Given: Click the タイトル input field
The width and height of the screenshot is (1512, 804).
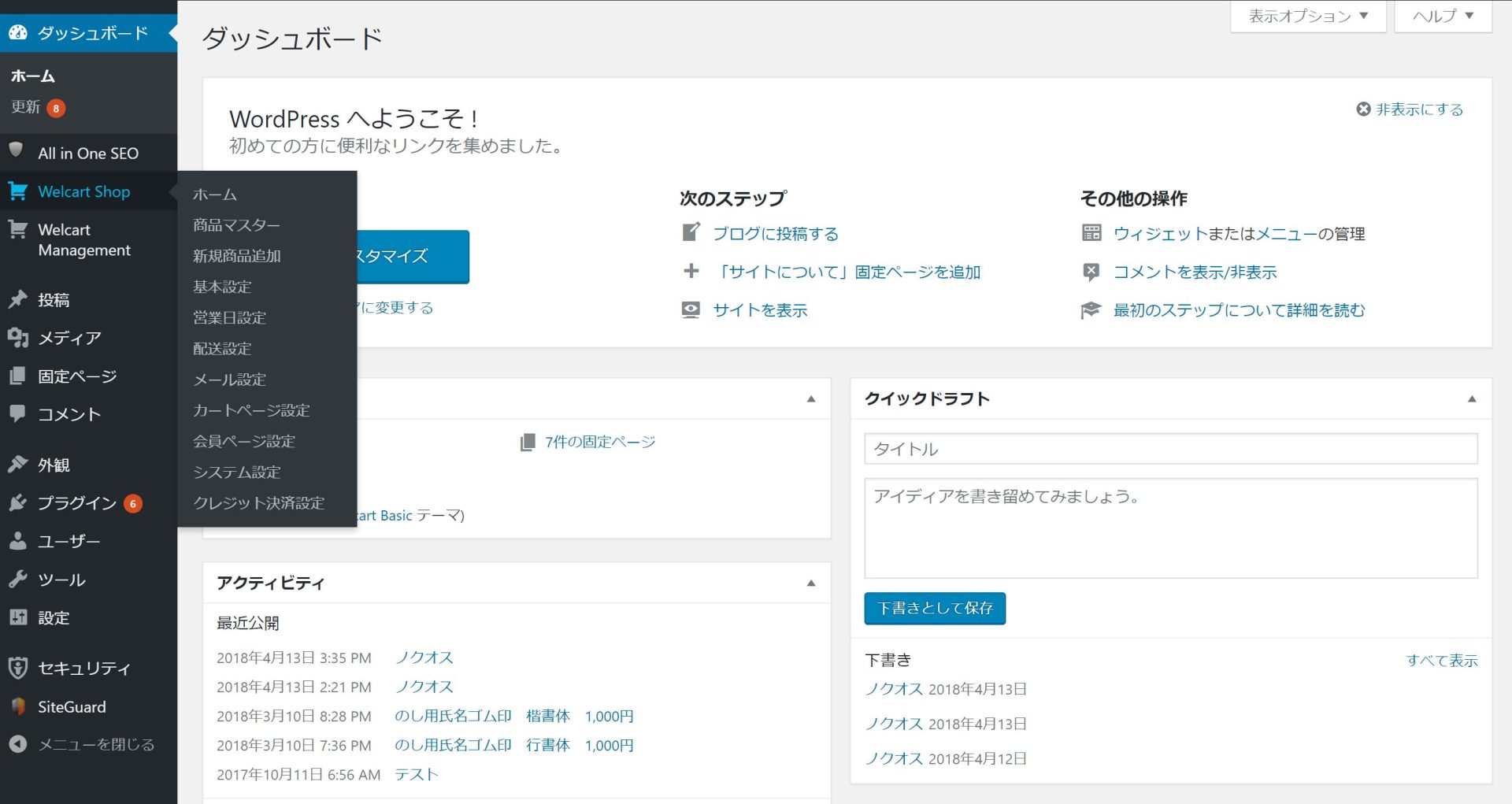Looking at the screenshot, I should [1170, 449].
